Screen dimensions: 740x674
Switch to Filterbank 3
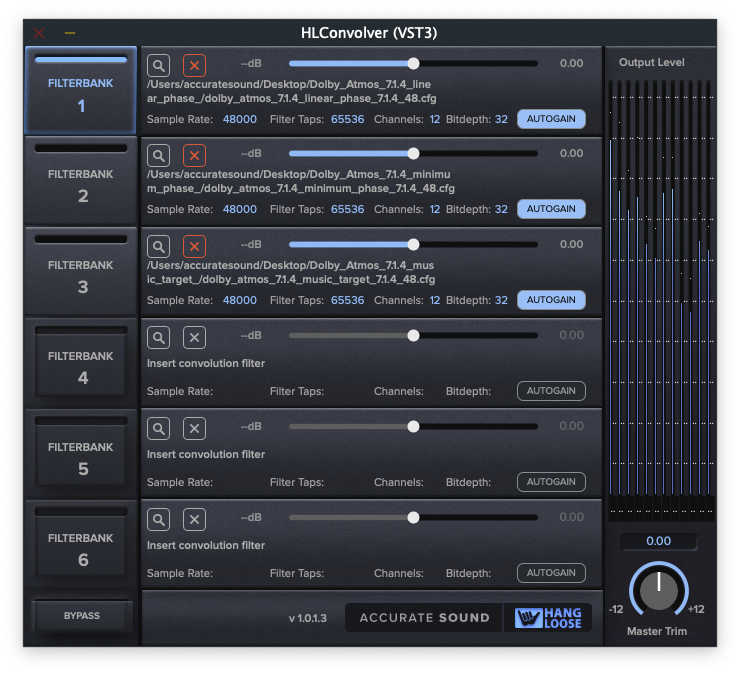tap(81, 272)
